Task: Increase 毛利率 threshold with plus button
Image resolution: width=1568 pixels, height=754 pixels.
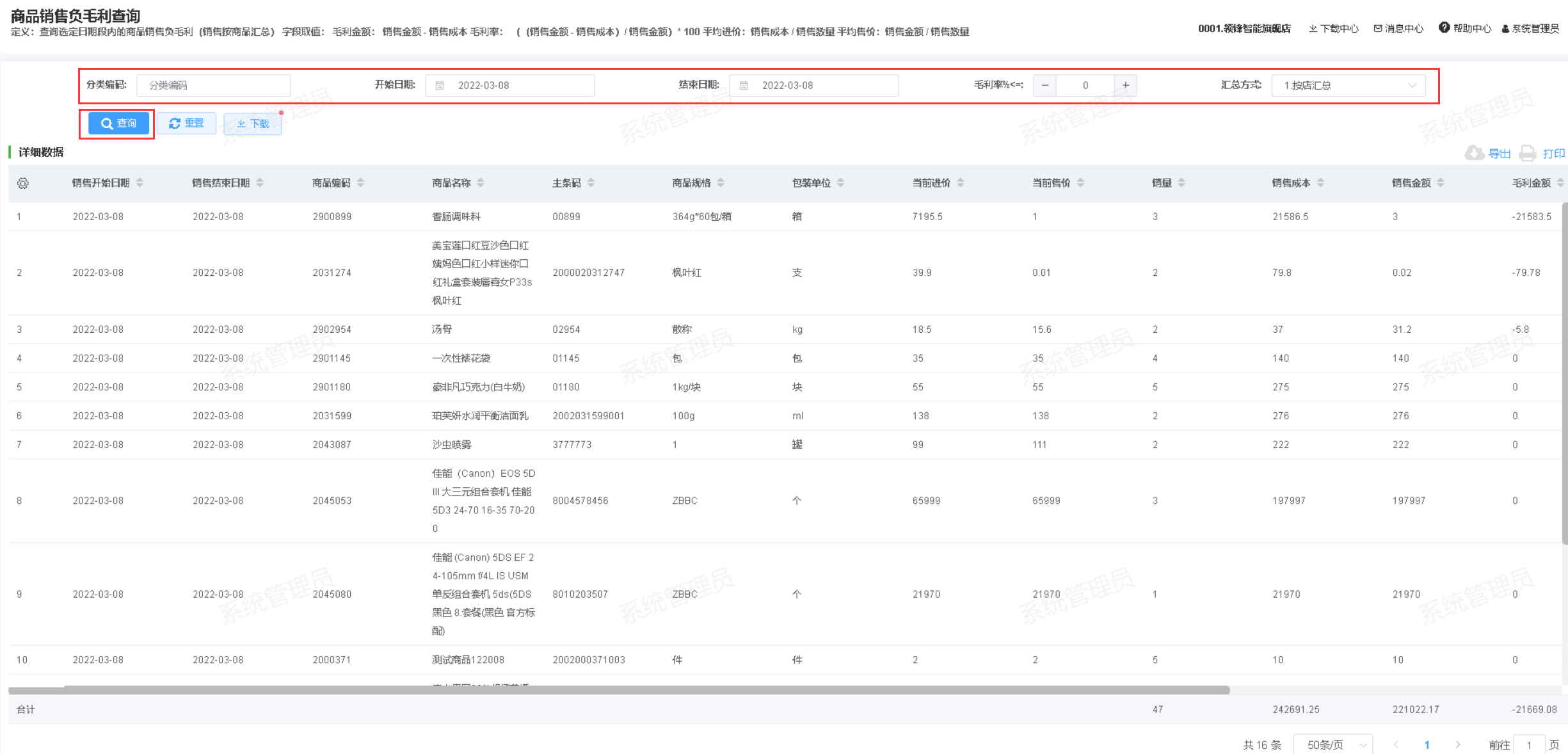Action: click(1126, 85)
